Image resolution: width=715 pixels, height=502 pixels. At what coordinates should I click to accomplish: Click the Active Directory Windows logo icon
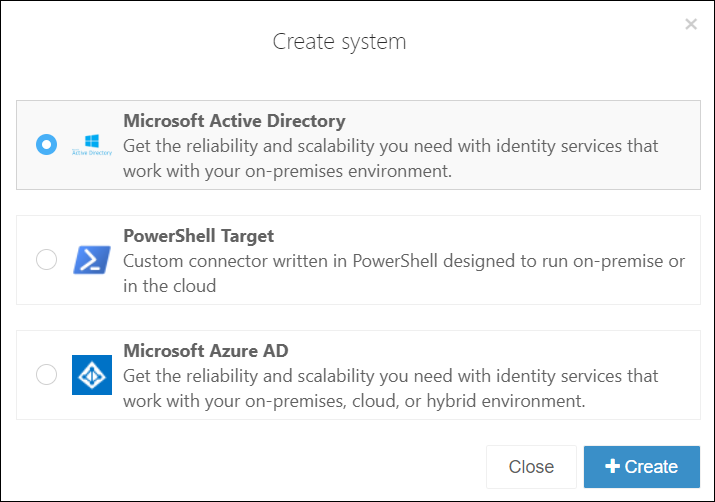[x=92, y=145]
